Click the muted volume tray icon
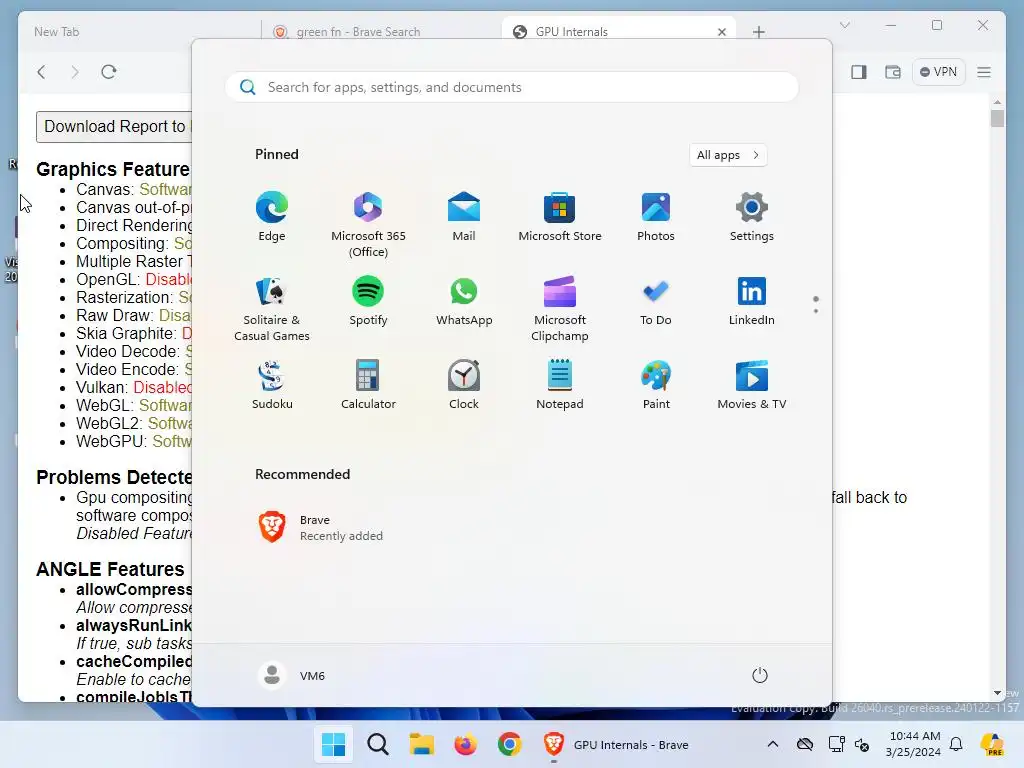This screenshot has width=1024, height=768. tap(862, 745)
